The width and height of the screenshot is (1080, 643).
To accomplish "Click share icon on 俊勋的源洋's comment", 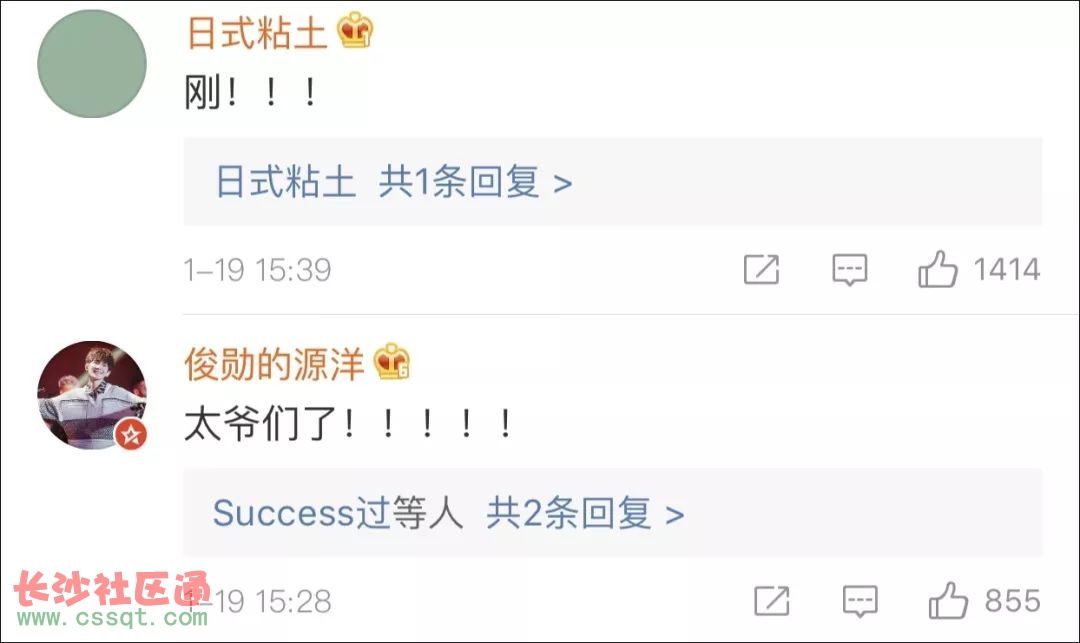I will tap(771, 601).
